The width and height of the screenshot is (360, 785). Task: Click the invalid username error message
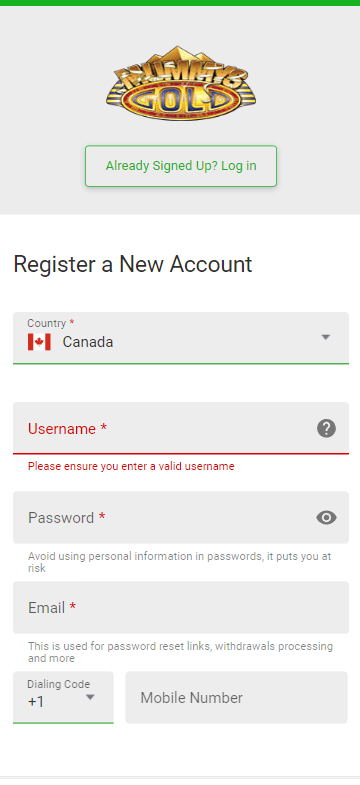pyautogui.click(x=131, y=467)
